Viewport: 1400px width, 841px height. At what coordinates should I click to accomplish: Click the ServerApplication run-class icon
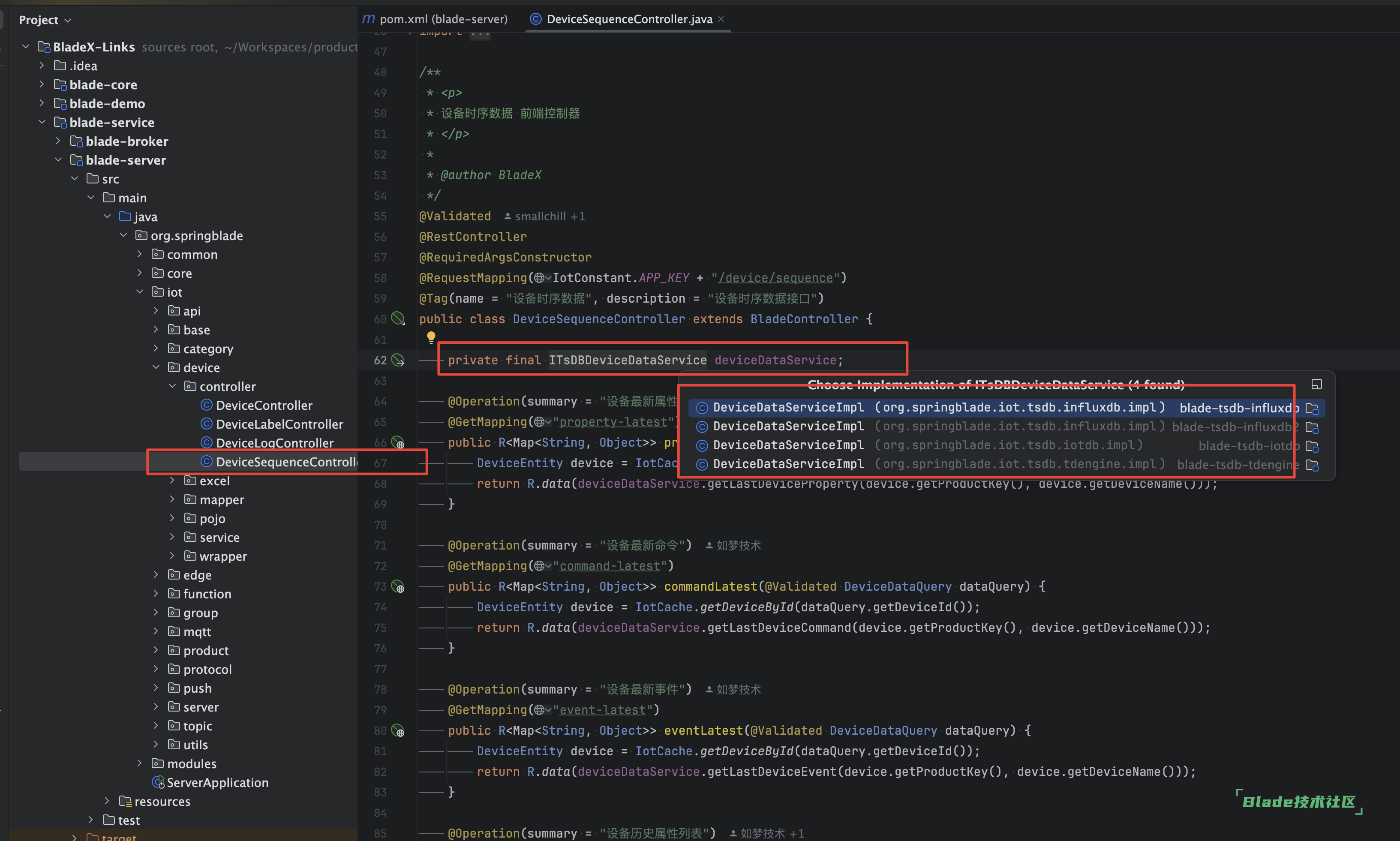(158, 782)
